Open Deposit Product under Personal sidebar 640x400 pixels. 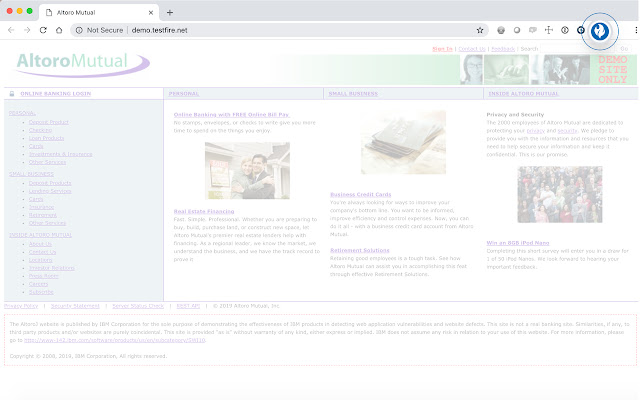pos(49,122)
